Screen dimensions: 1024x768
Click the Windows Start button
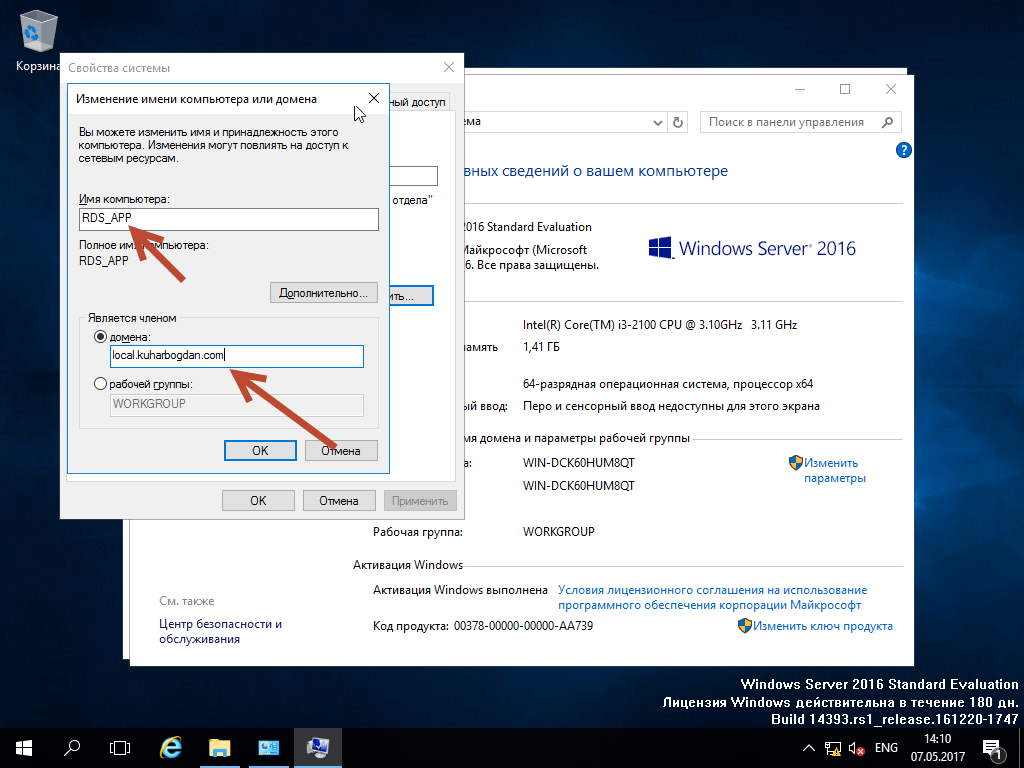pyautogui.click(x=23, y=747)
